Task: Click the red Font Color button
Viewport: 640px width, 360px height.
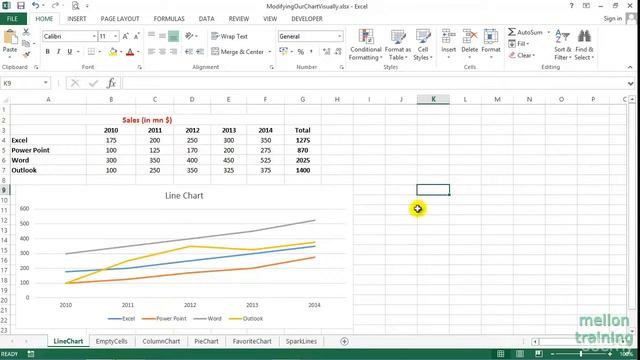Action: [130, 51]
